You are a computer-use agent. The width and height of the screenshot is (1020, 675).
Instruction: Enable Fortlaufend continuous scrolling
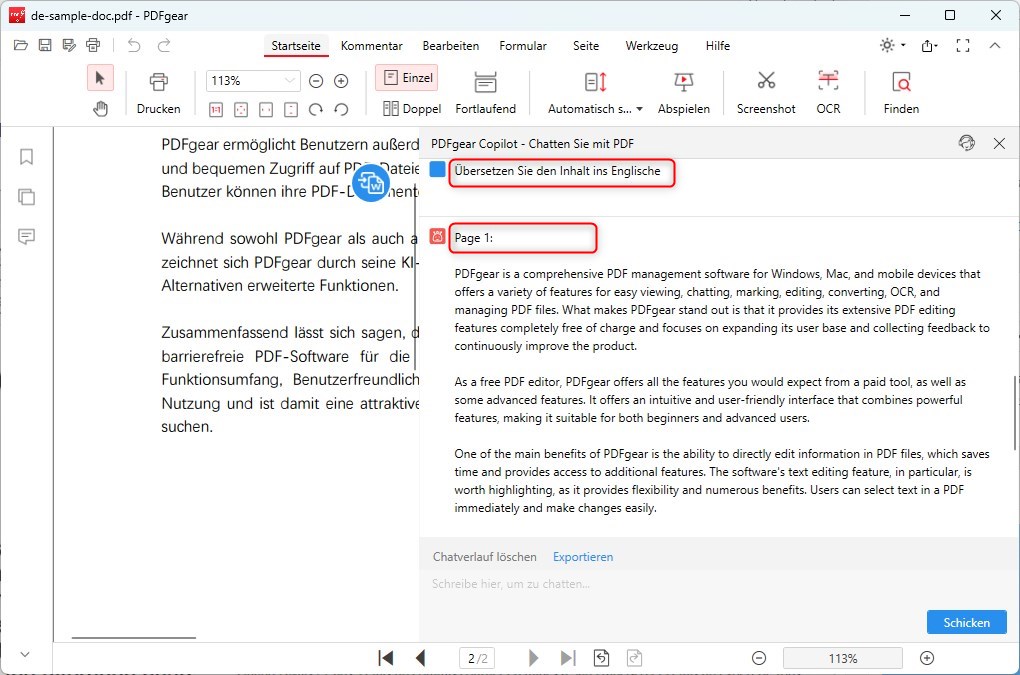[485, 93]
